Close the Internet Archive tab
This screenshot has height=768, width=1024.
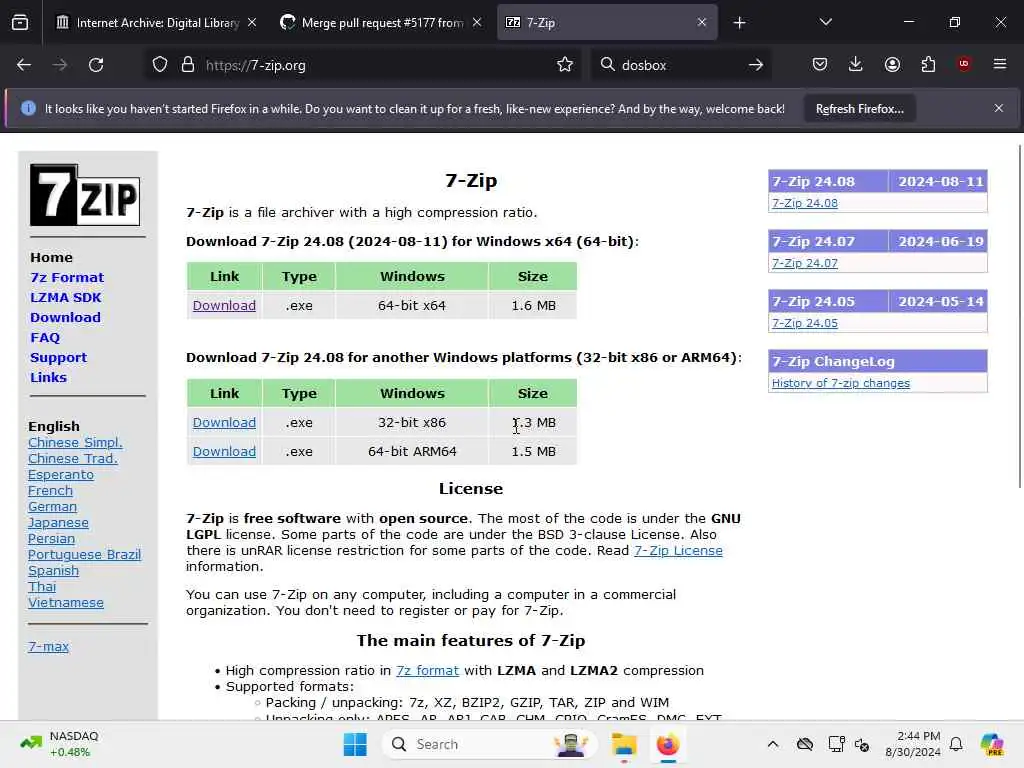[x=252, y=22]
